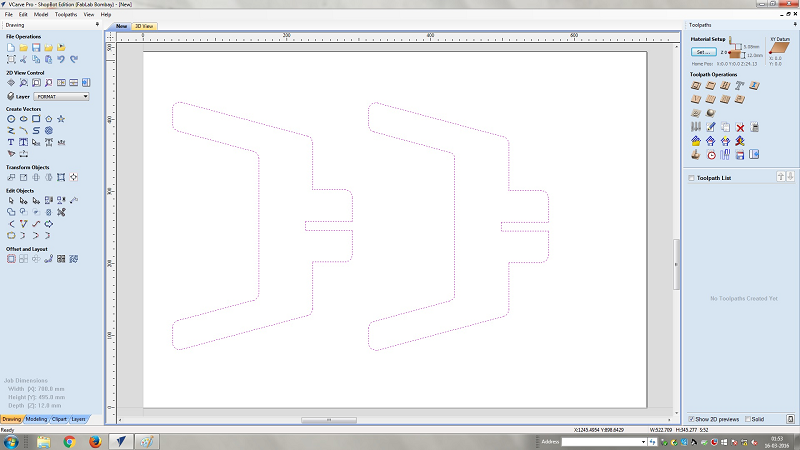800x450 pixels.
Task: Open the Toolpaths menu
Action: pos(66,14)
